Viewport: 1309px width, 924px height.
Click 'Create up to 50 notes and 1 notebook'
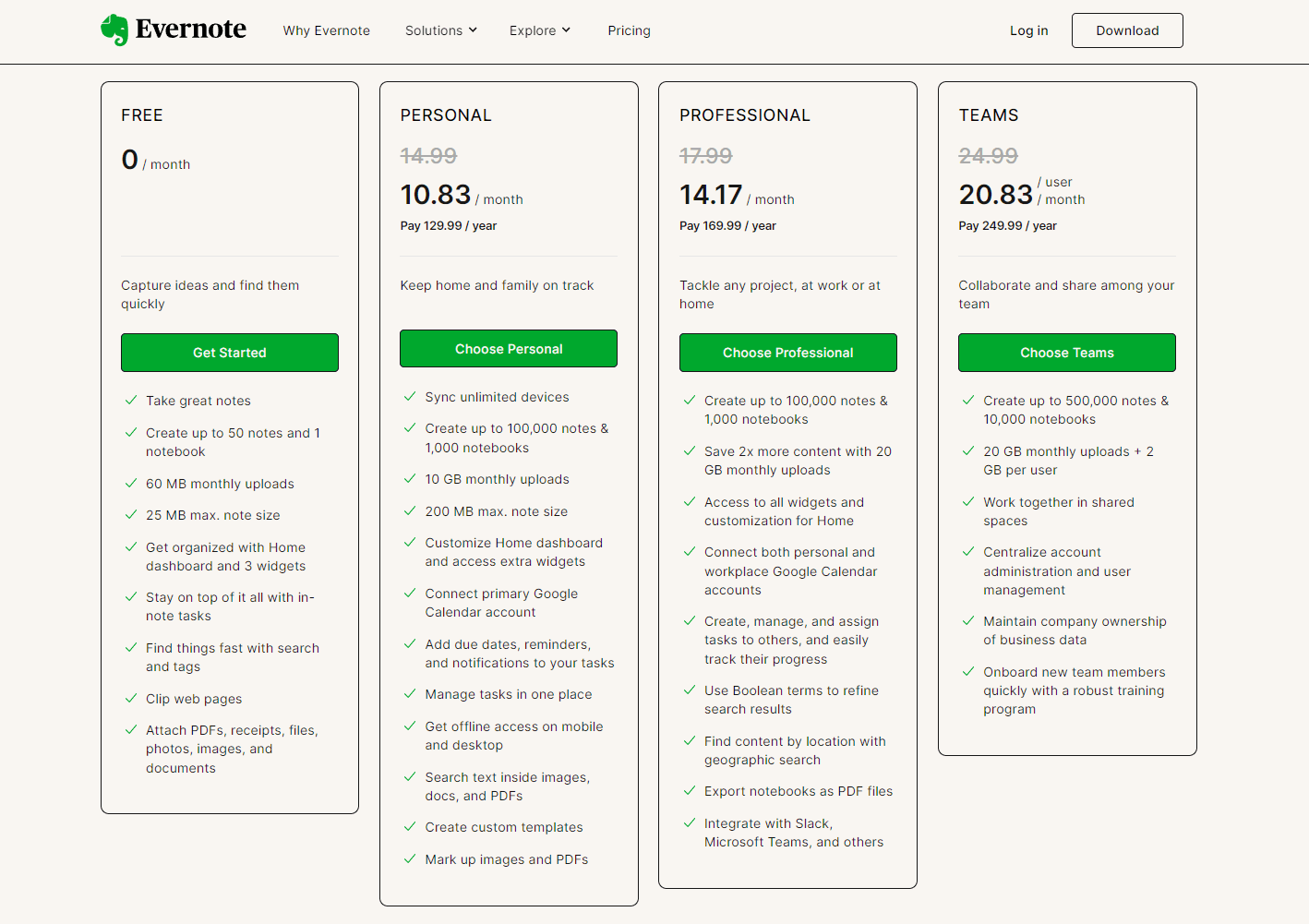(x=233, y=442)
